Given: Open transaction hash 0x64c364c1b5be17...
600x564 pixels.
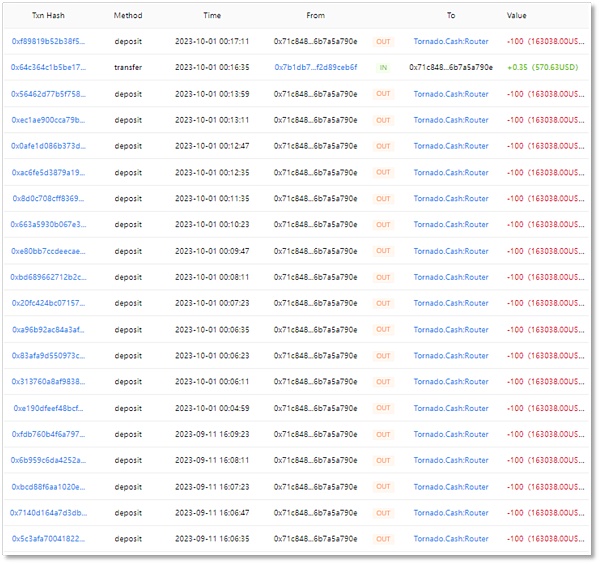Looking at the screenshot, I should (x=48, y=67).
